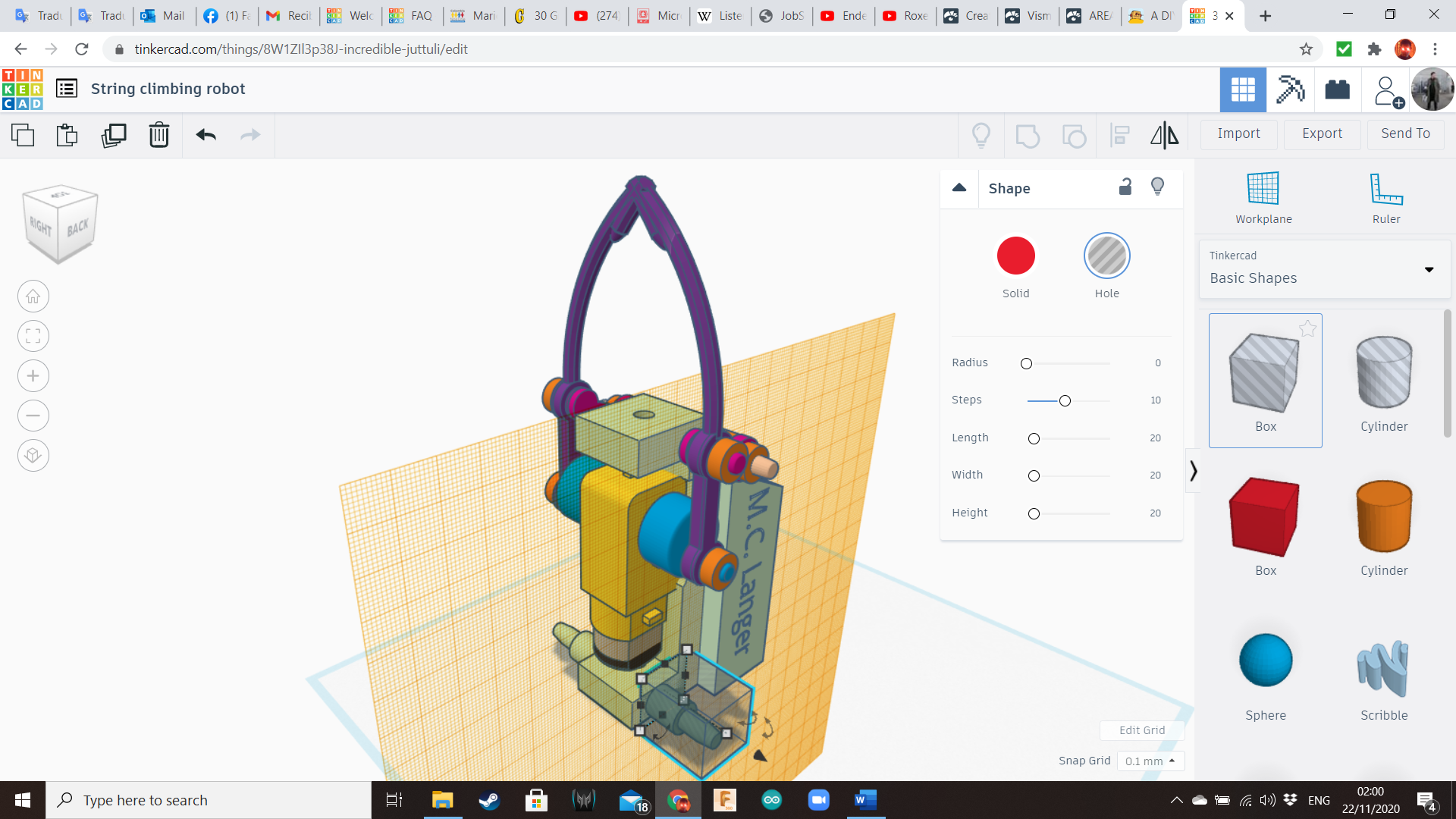Zoom out with minus icon
This screenshot has width=1456, height=819.
[x=33, y=416]
